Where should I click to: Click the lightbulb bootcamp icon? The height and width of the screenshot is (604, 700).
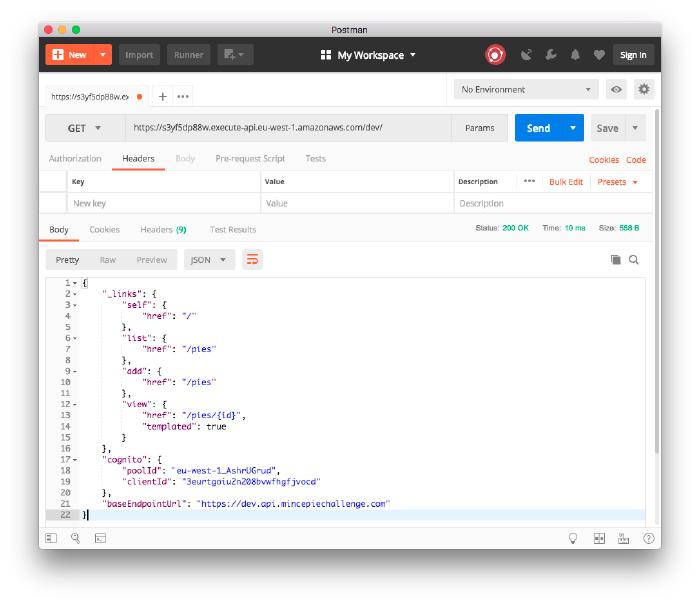point(573,538)
